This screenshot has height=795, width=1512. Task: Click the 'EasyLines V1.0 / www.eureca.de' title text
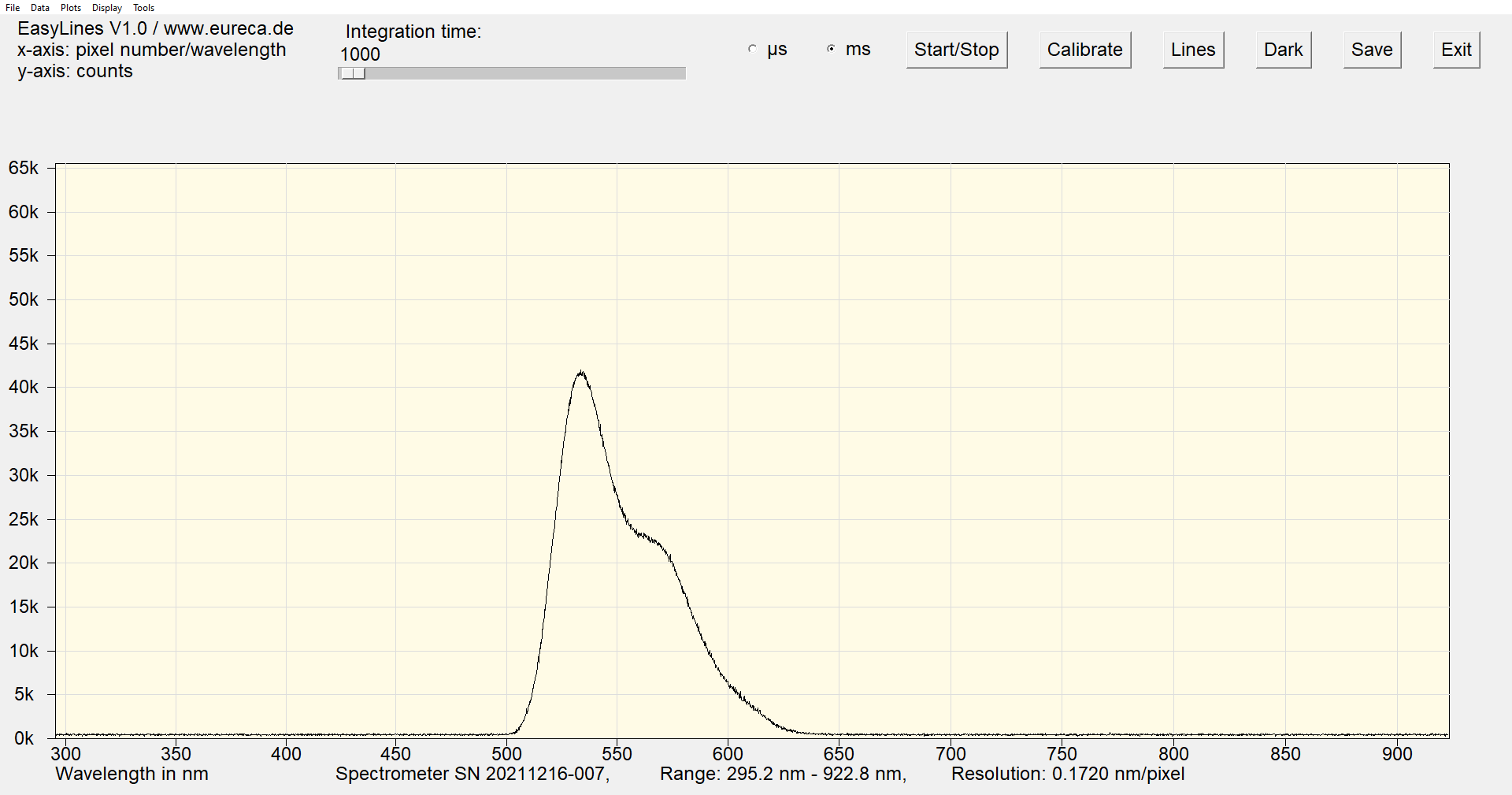[x=155, y=28]
